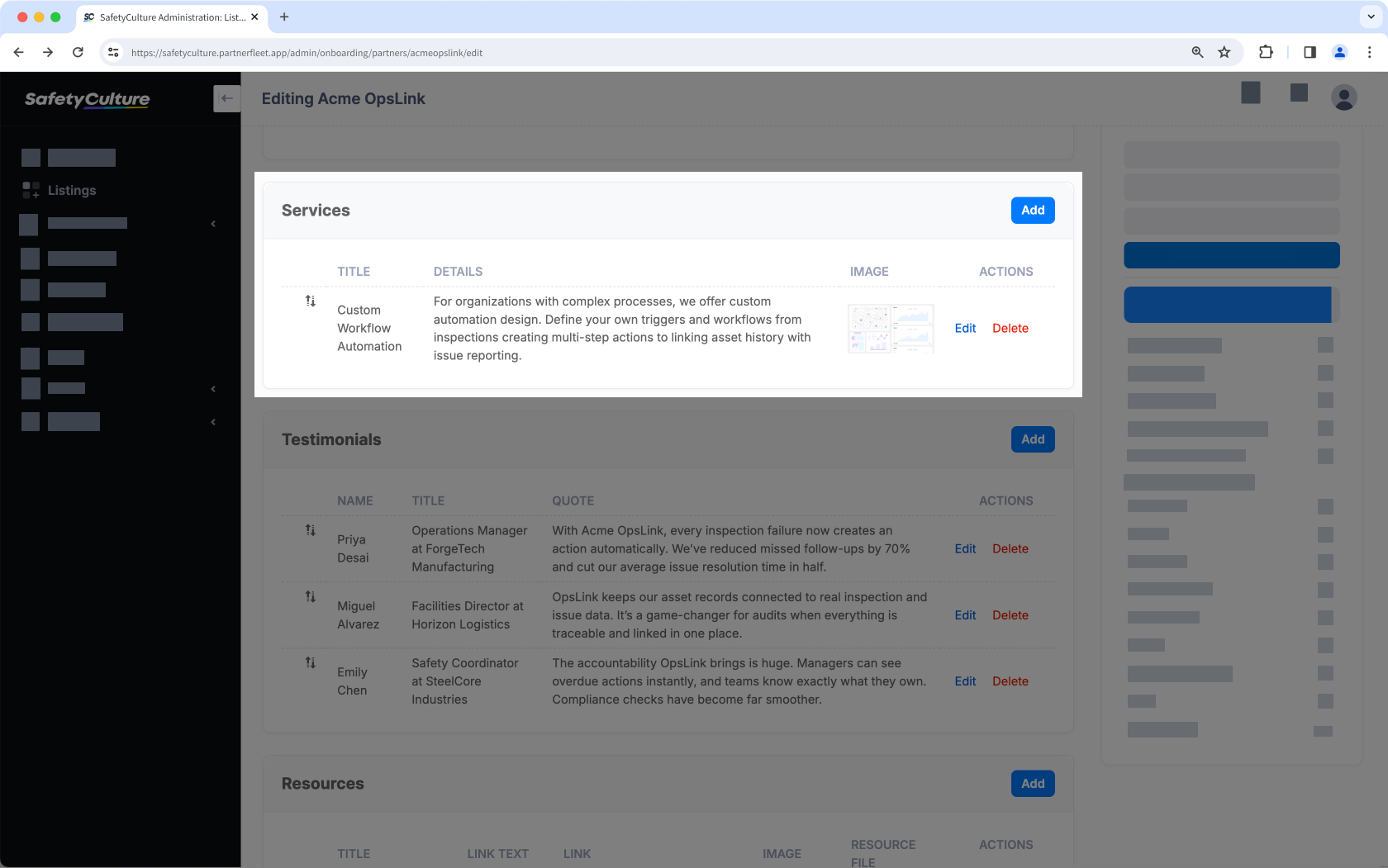The width and height of the screenshot is (1388, 868).
Task: Click the reorder handle for Priya Desai
Action: pyautogui.click(x=311, y=530)
